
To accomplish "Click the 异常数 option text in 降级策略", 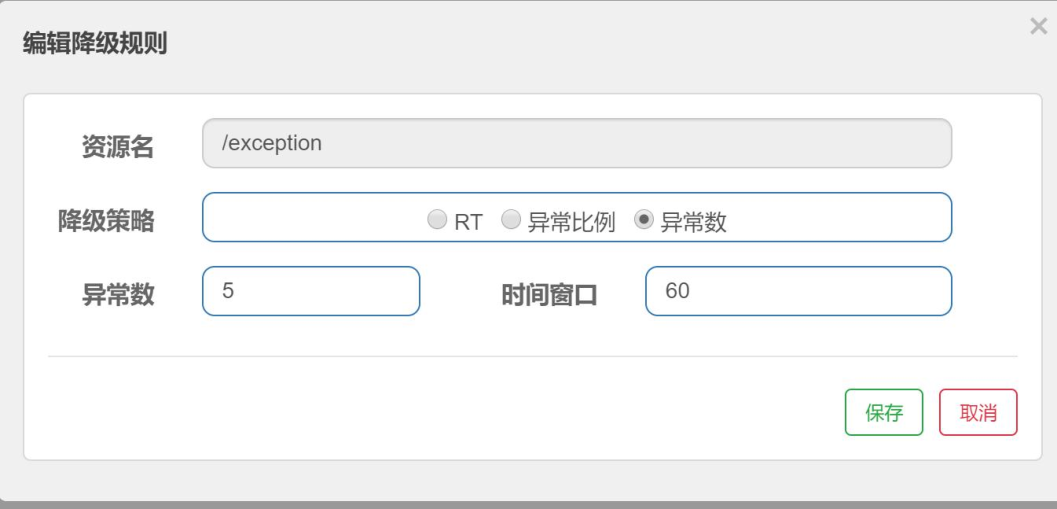I will 693,223.
